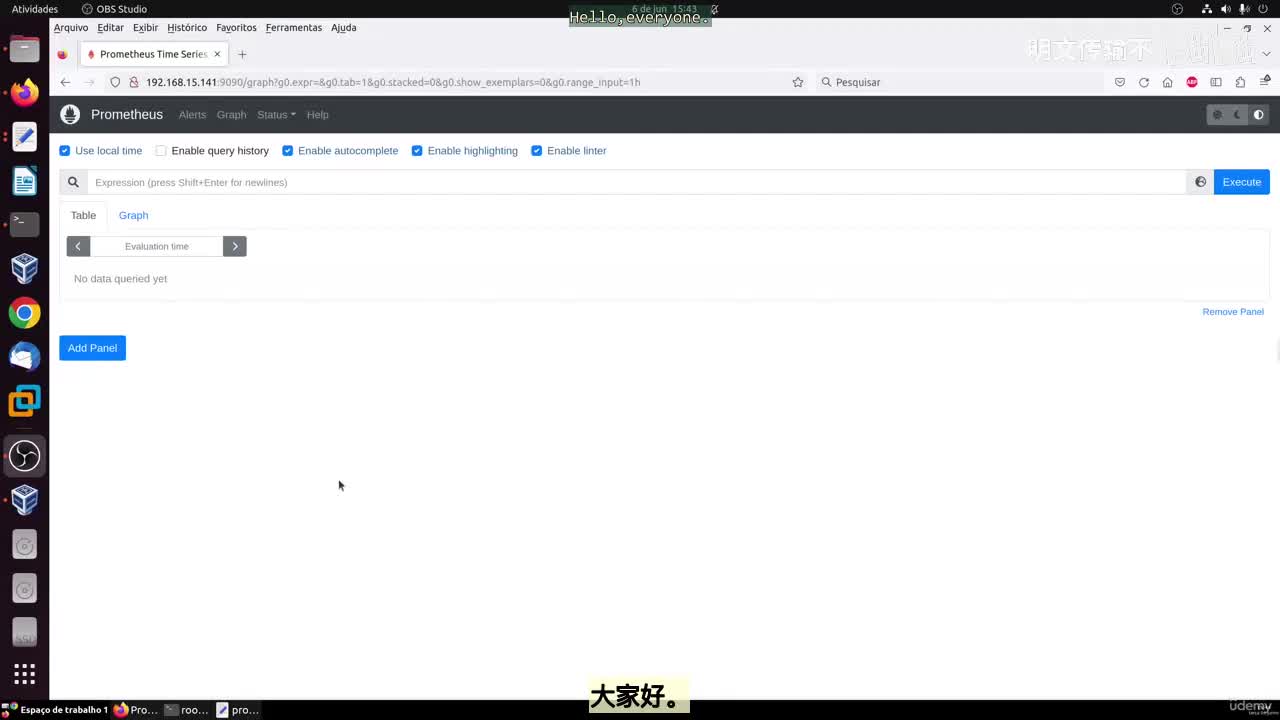
Task: Open the system power menu icon
Action: click(1264, 9)
